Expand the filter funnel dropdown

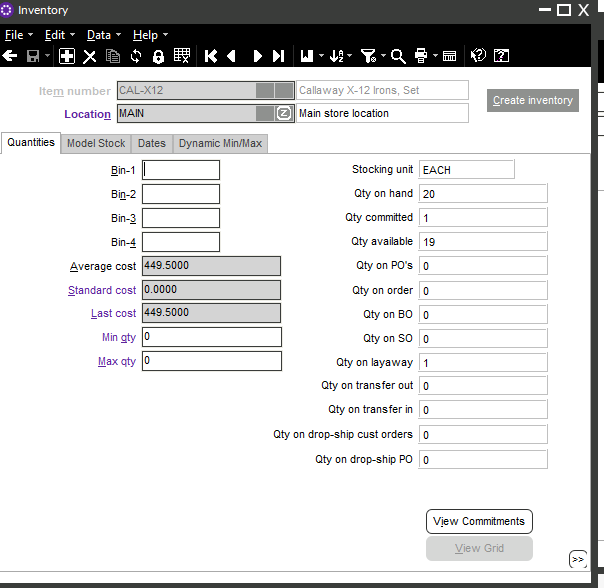coord(383,57)
